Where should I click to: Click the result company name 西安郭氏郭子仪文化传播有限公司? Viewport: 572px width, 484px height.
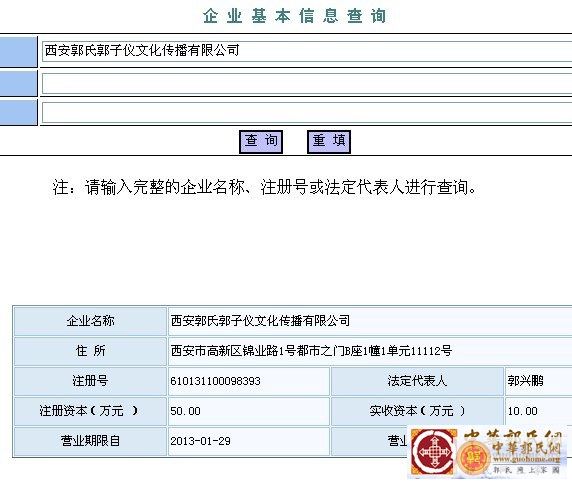click(x=260, y=321)
